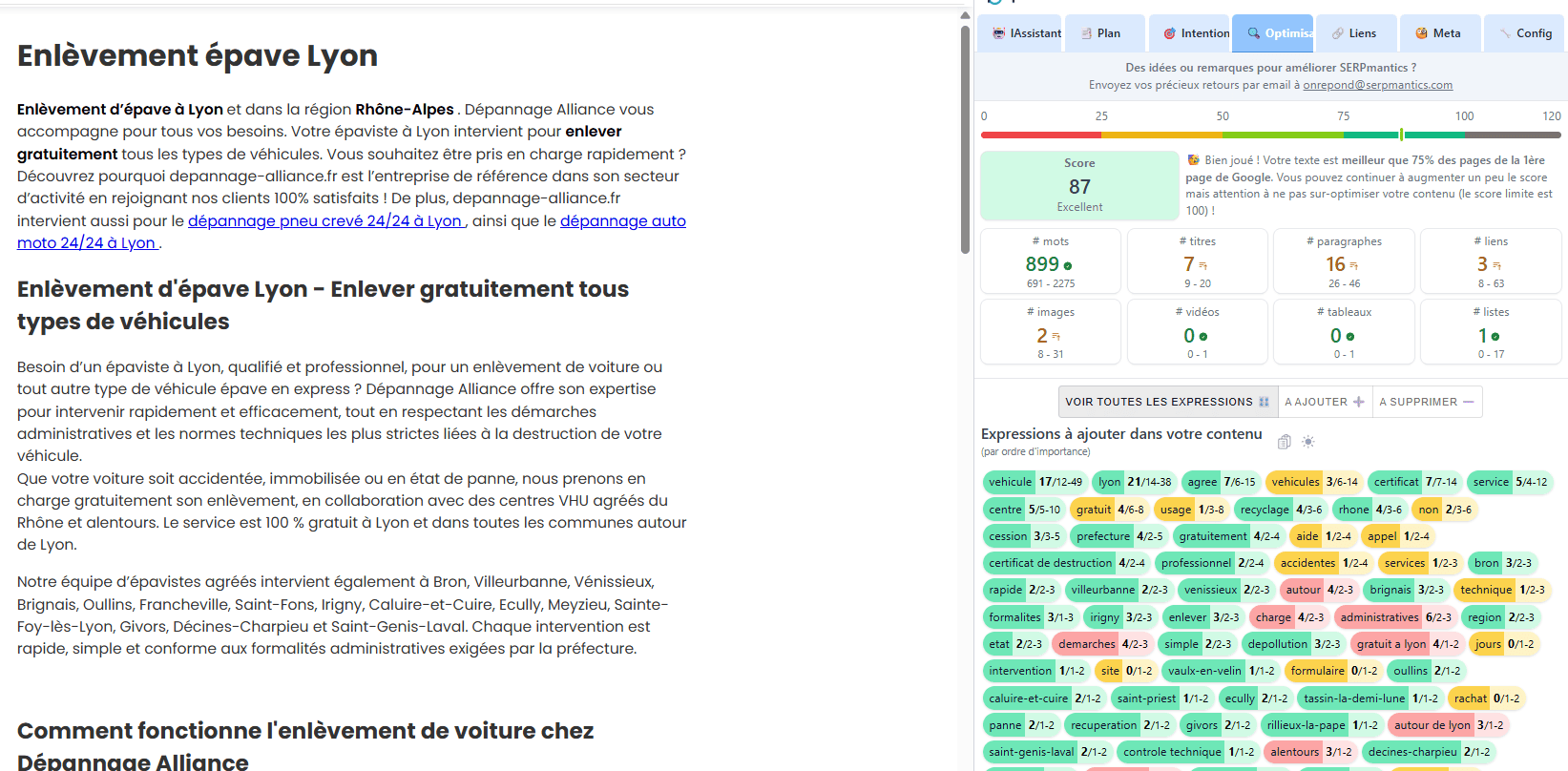Select the 'recyclage' expression tag
Screen dimensions: 1568x771
click(1281, 510)
